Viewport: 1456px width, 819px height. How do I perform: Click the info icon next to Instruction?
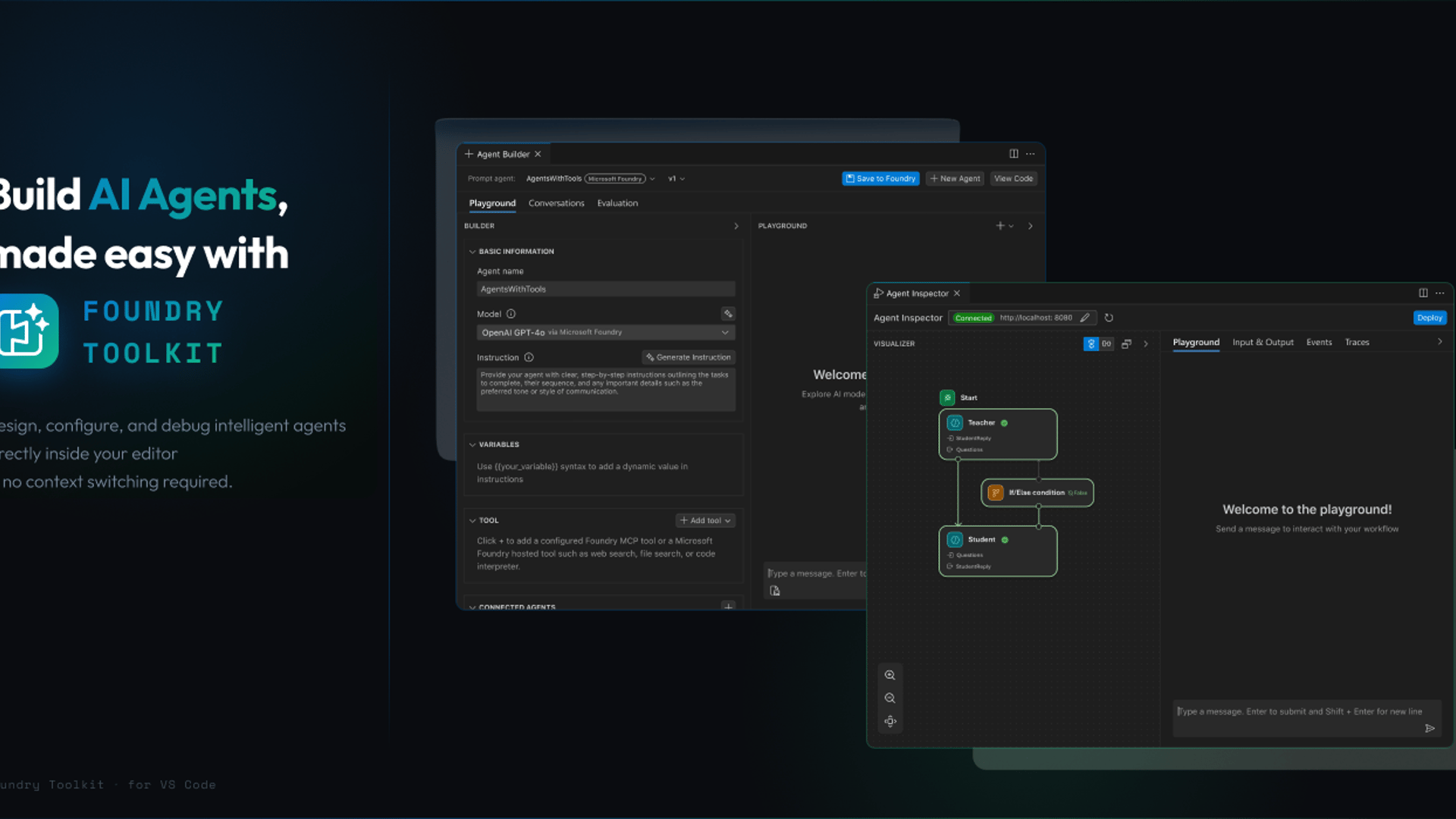(529, 357)
